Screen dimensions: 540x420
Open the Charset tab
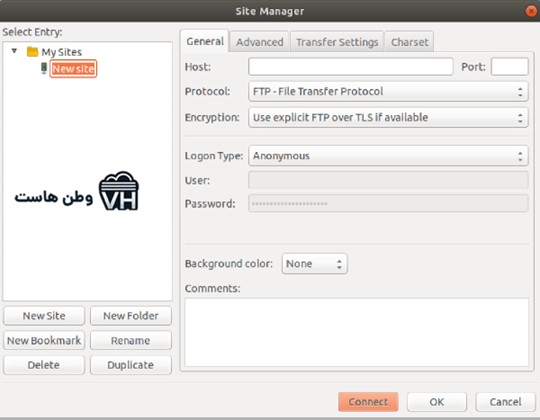(409, 42)
